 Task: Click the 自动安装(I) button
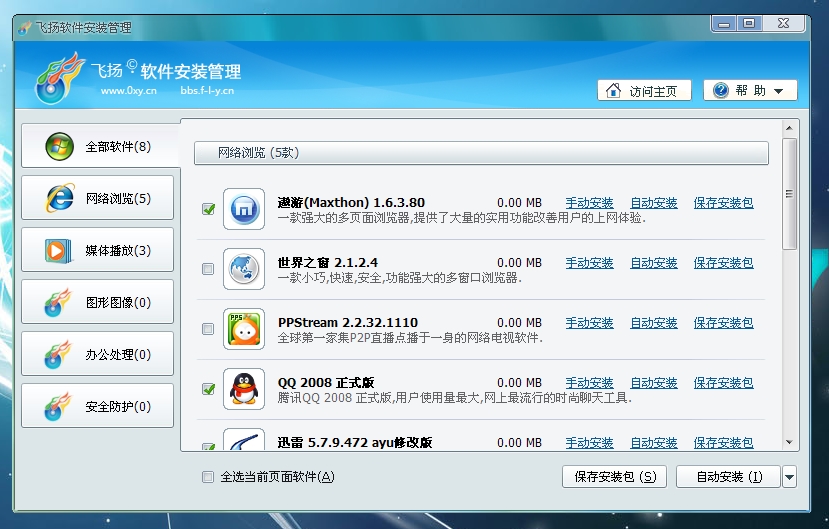(729, 477)
